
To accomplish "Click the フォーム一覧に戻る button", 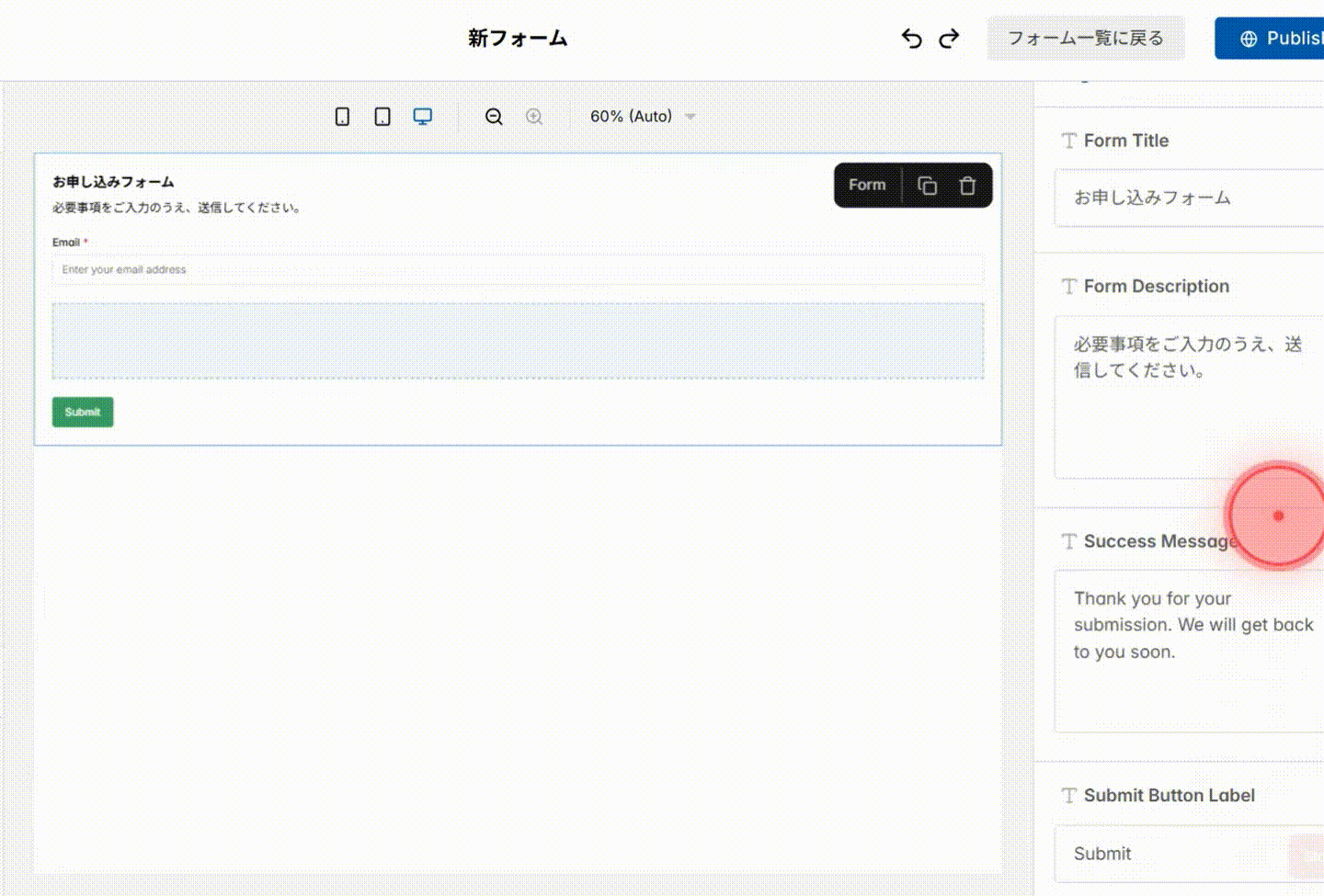I will pos(1086,38).
